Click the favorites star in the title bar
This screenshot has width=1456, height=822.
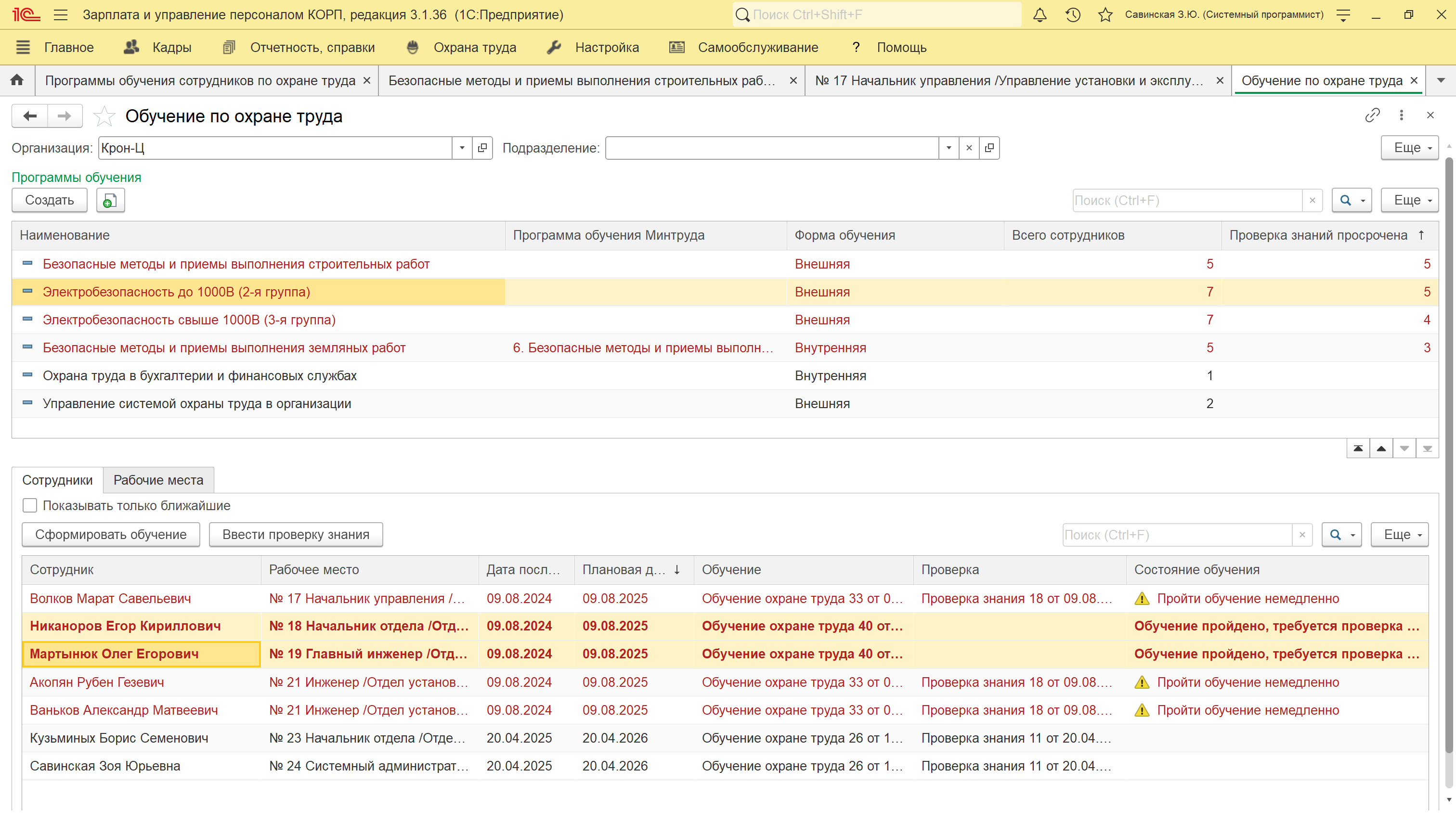point(1105,15)
